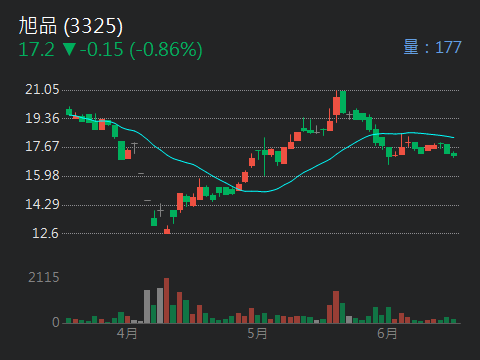Viewport: 480px width, 360px height.
Task: Click the first green candlestick on the left
Action: tap(69, 111)
